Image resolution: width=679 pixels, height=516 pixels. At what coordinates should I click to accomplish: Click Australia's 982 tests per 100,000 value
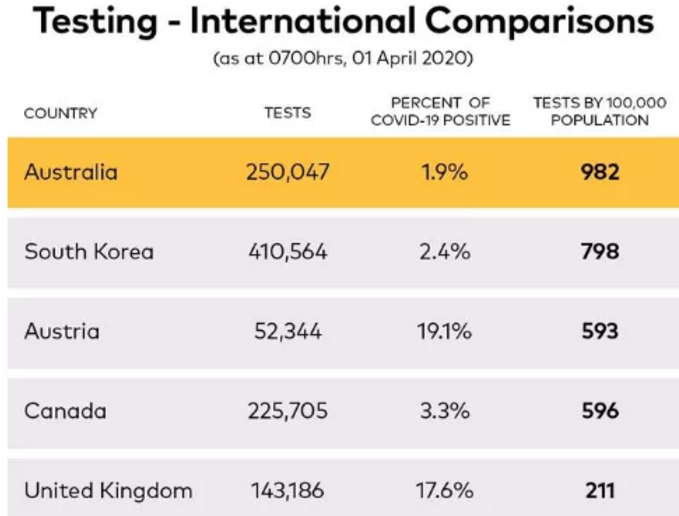600,172
